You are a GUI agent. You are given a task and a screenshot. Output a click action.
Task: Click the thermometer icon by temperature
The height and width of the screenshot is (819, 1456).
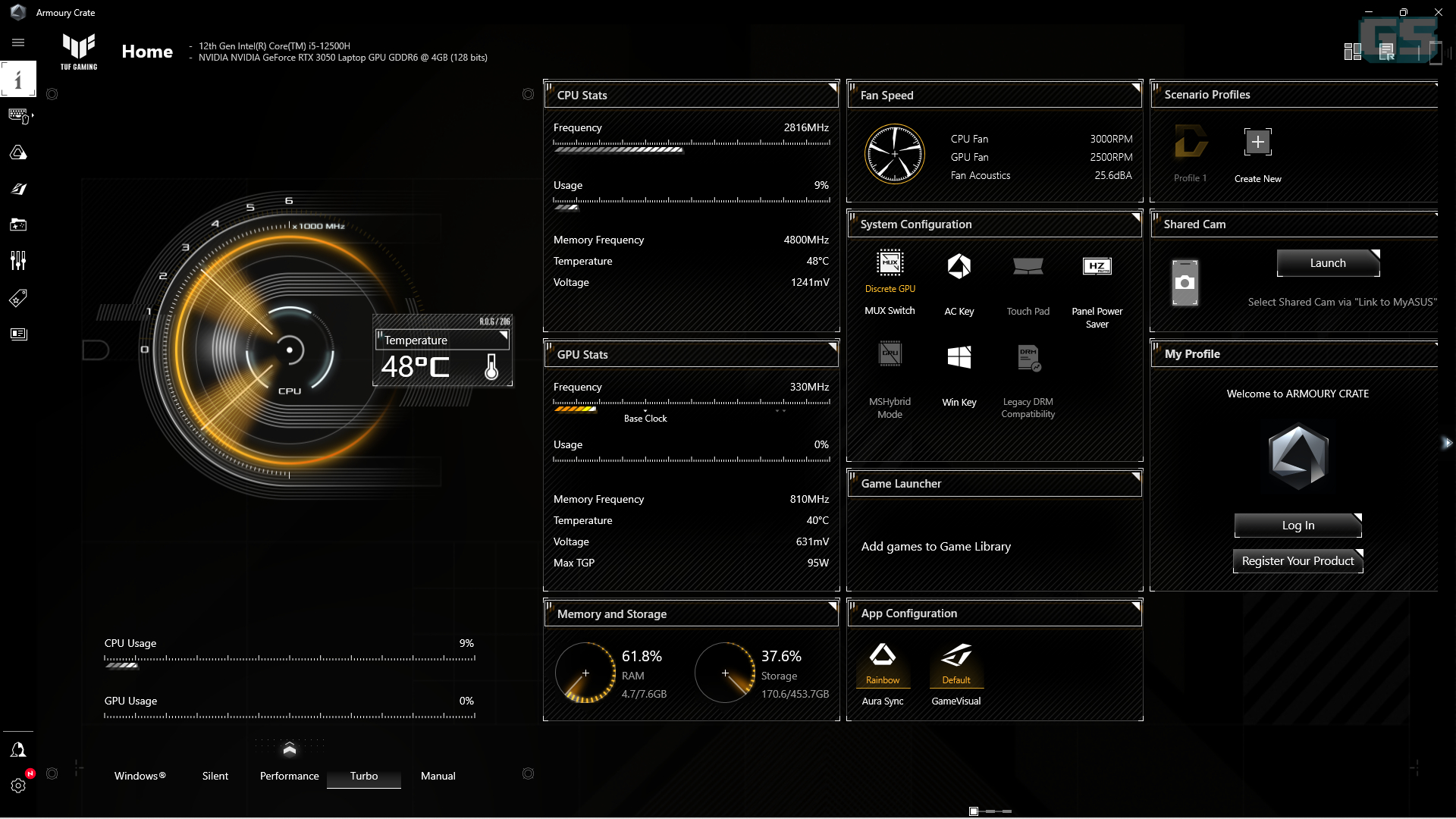[x=491, y=367]
